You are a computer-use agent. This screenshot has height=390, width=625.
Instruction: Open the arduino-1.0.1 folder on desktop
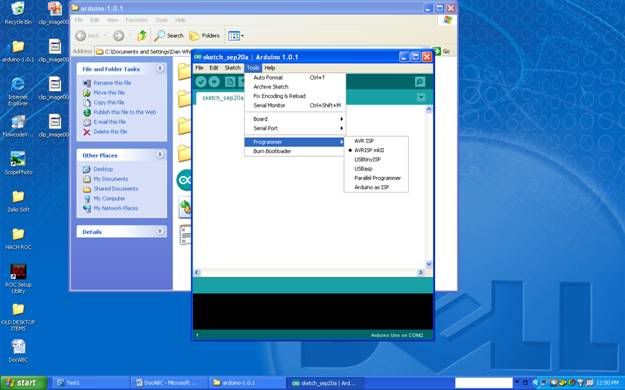pyautogui.click(x=18, y=51)
